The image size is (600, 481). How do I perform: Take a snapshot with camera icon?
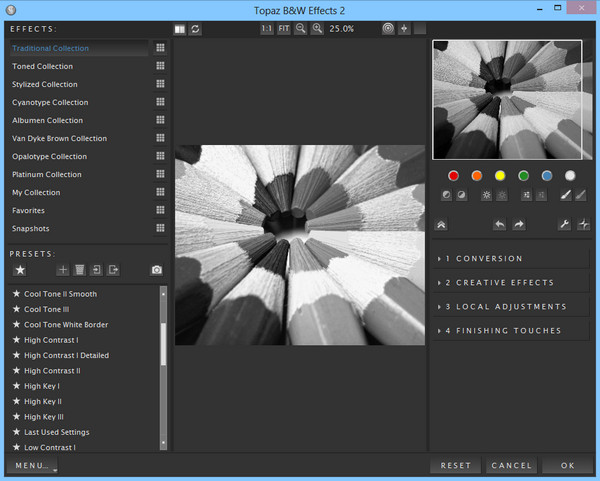pos(157,270)
